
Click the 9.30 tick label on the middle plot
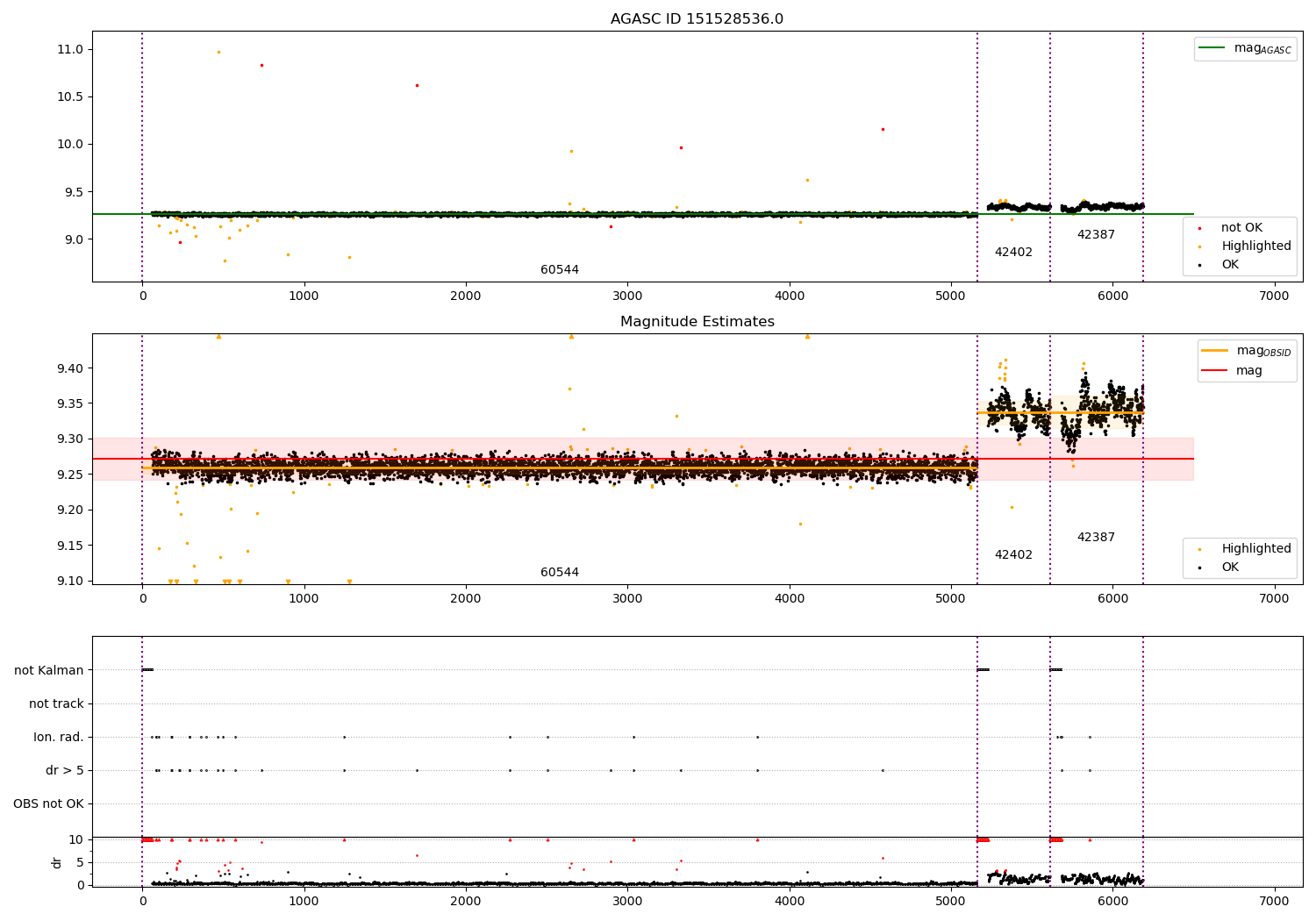point(70,439)
